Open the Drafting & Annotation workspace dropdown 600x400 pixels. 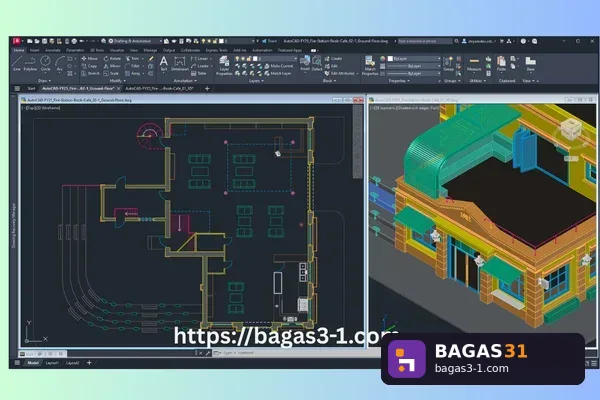pyautogui.click(x=135, y=41)
